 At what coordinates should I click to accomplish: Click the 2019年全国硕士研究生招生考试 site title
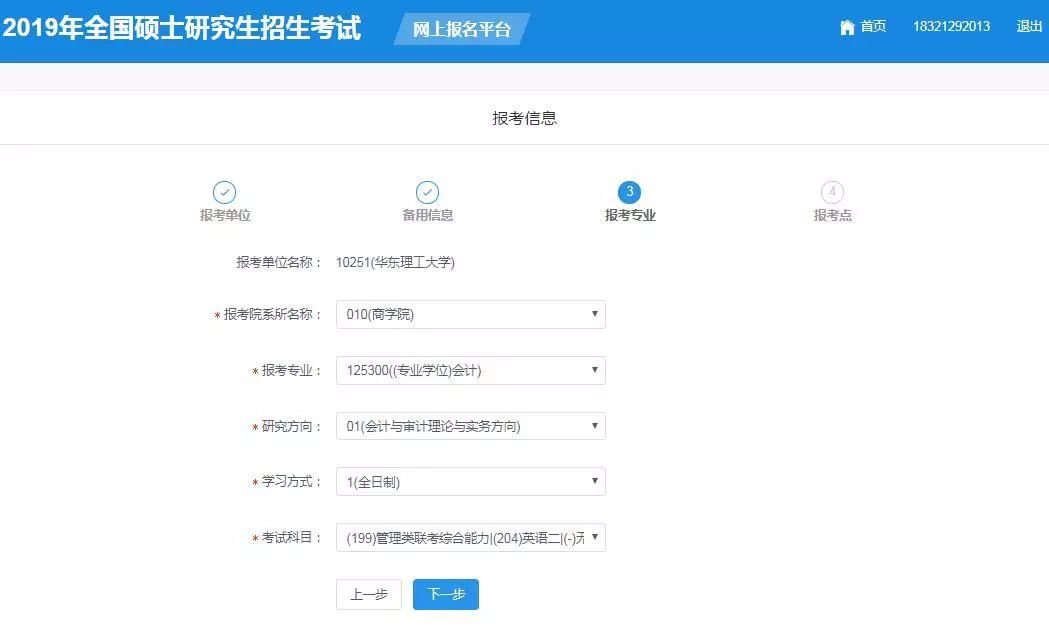[x=181, y=28]
